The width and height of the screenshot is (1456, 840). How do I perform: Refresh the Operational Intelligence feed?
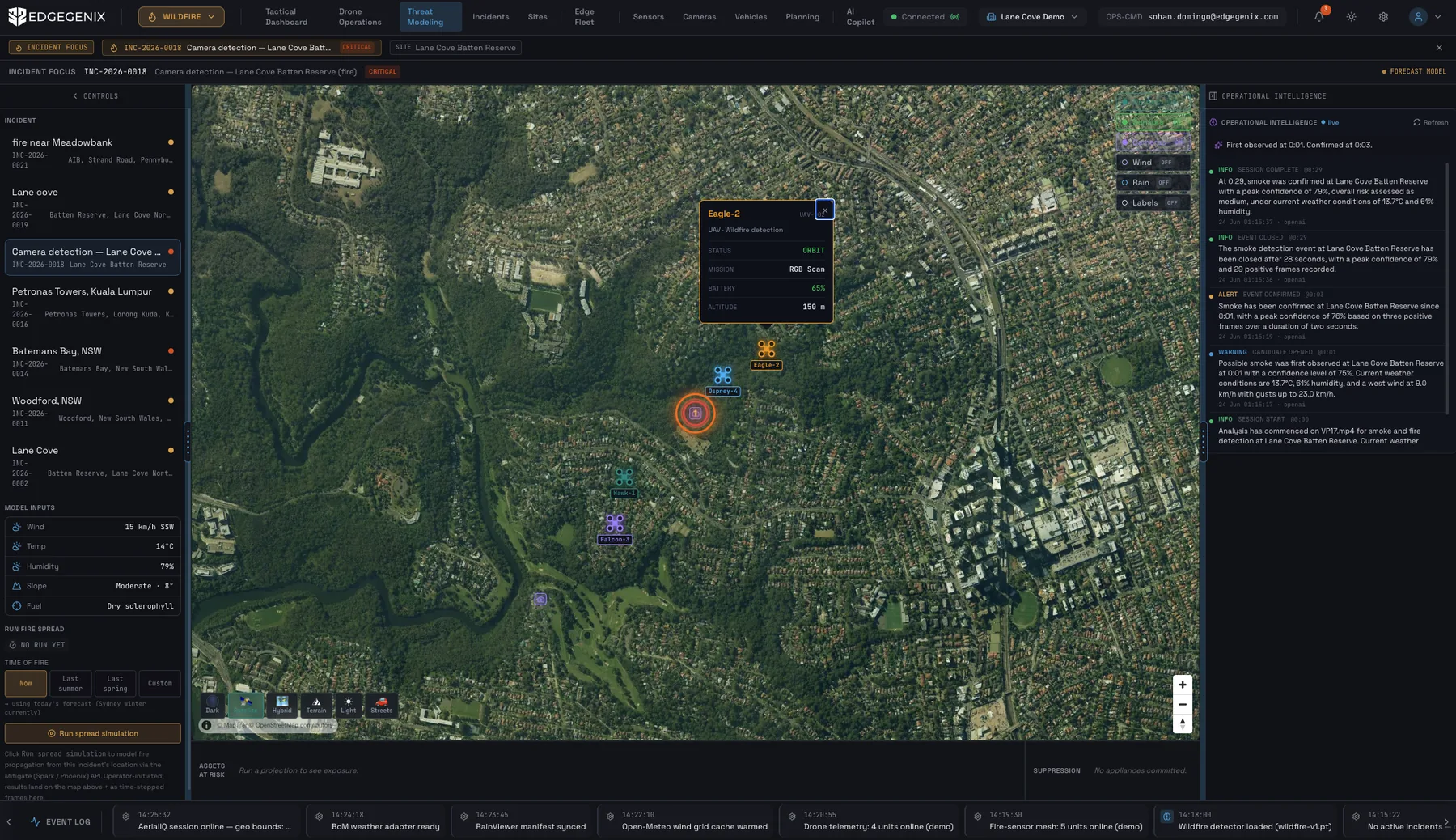click(x=1431, y=123)
